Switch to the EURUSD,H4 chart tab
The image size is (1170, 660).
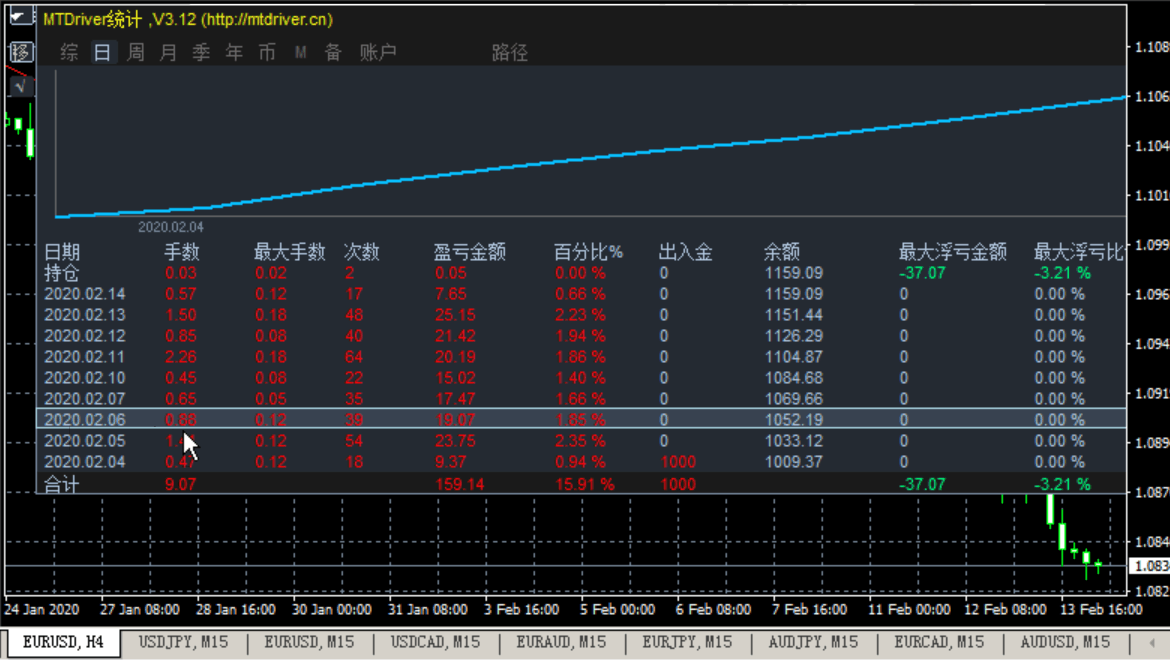point(63,642)
